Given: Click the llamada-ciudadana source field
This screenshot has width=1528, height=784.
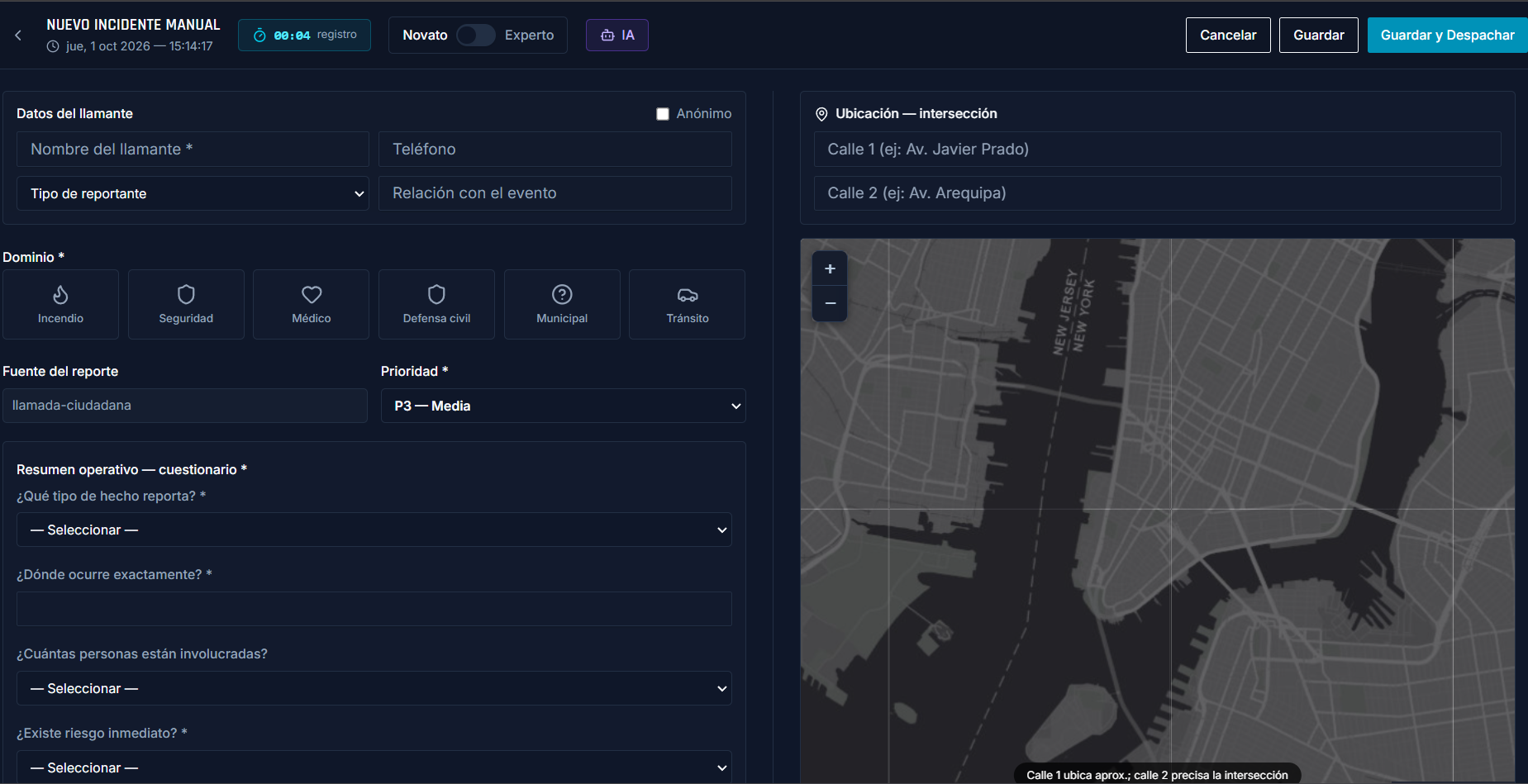Looking at the screenshot, I should click(x=185, y=406).
